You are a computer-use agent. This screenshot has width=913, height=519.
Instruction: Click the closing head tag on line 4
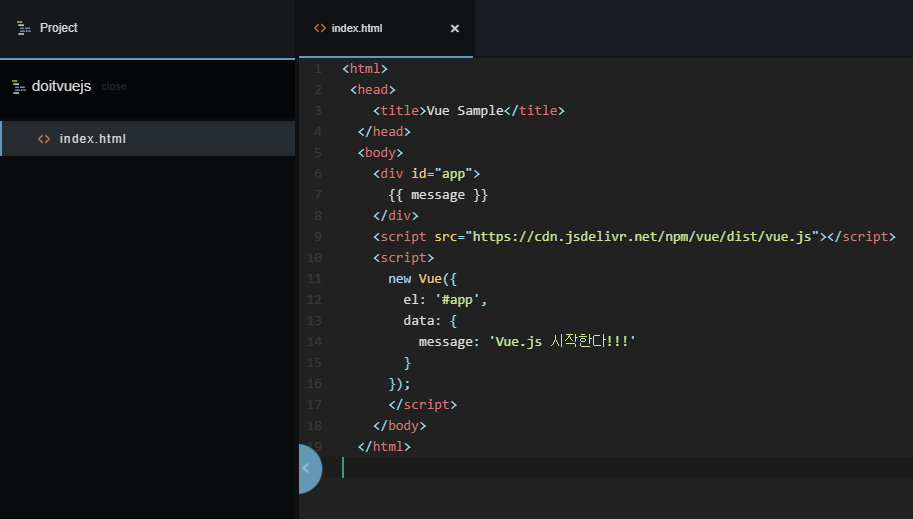coord(384,132)
